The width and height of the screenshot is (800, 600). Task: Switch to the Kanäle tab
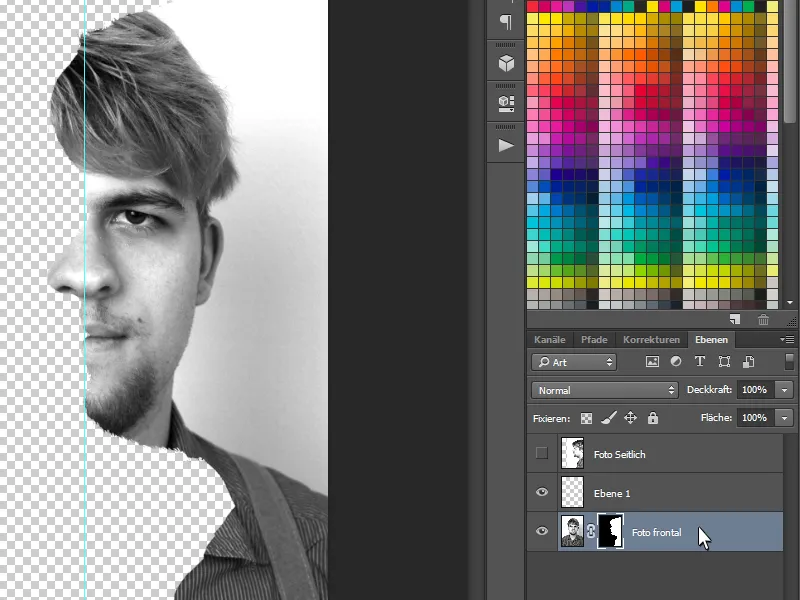[x=549, y=339]
